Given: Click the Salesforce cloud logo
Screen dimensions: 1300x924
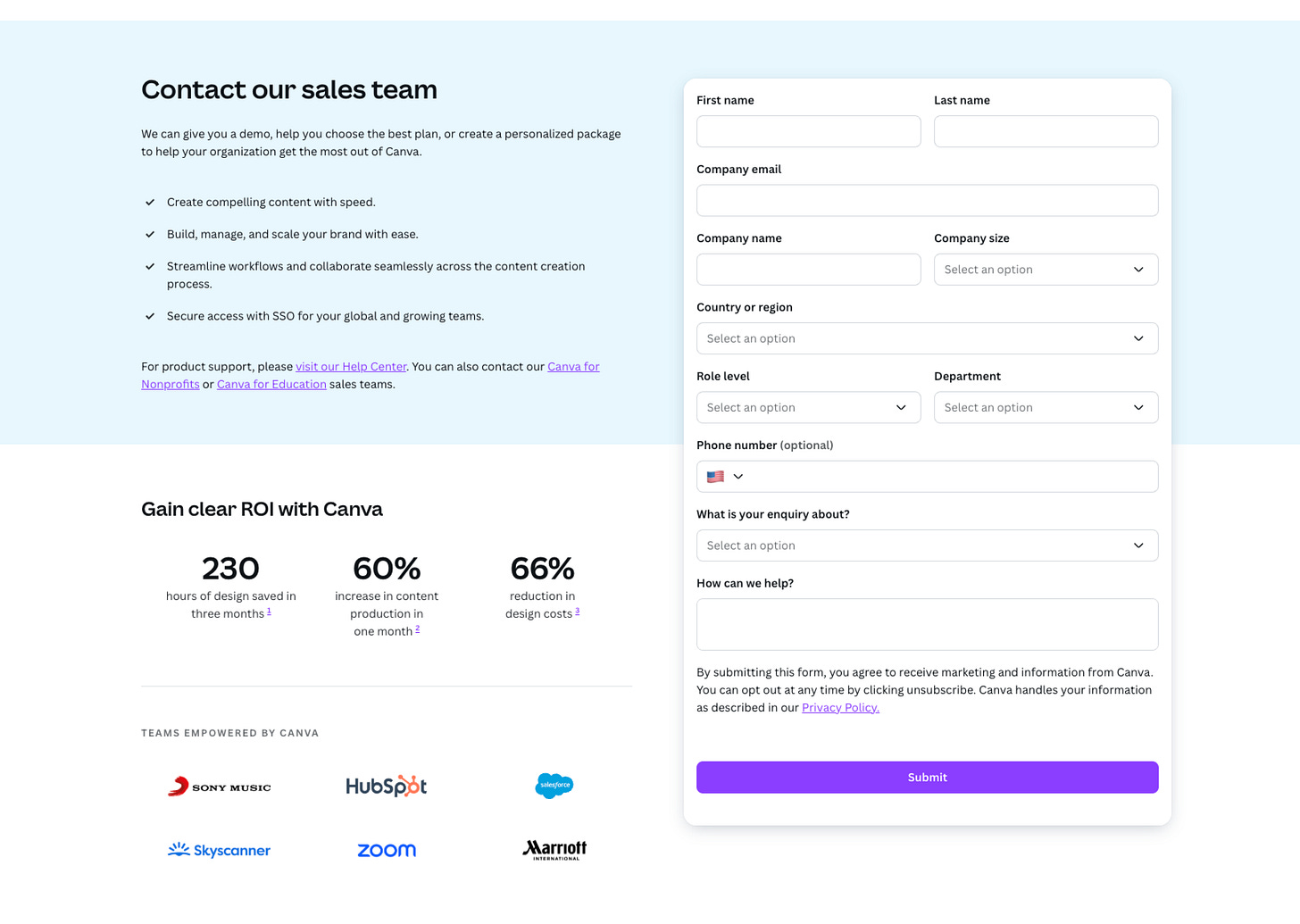Looking at the screenshot, I should [x=554, y=786].
